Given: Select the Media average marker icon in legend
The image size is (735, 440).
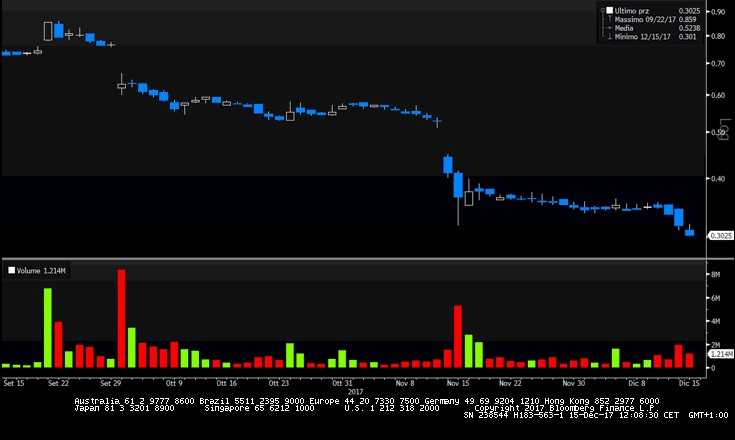Looking at the screenshot, I should tap(610, 28).
